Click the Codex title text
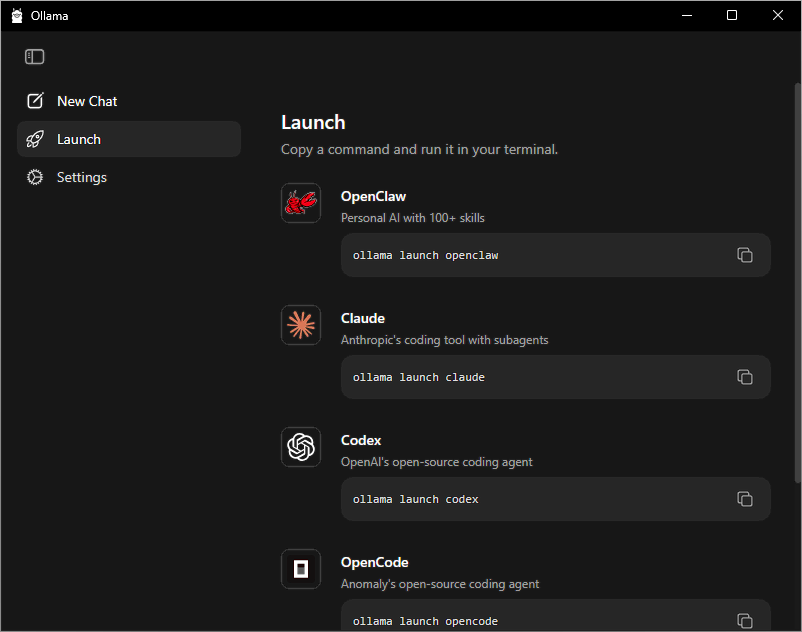Screen dimensions: 802x632 coord(361,440)
